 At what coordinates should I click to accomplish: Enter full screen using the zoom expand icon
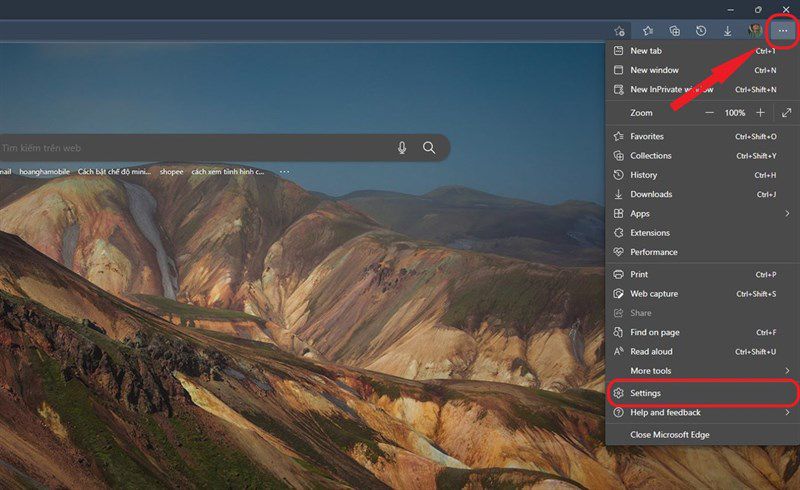coord(787,112)
